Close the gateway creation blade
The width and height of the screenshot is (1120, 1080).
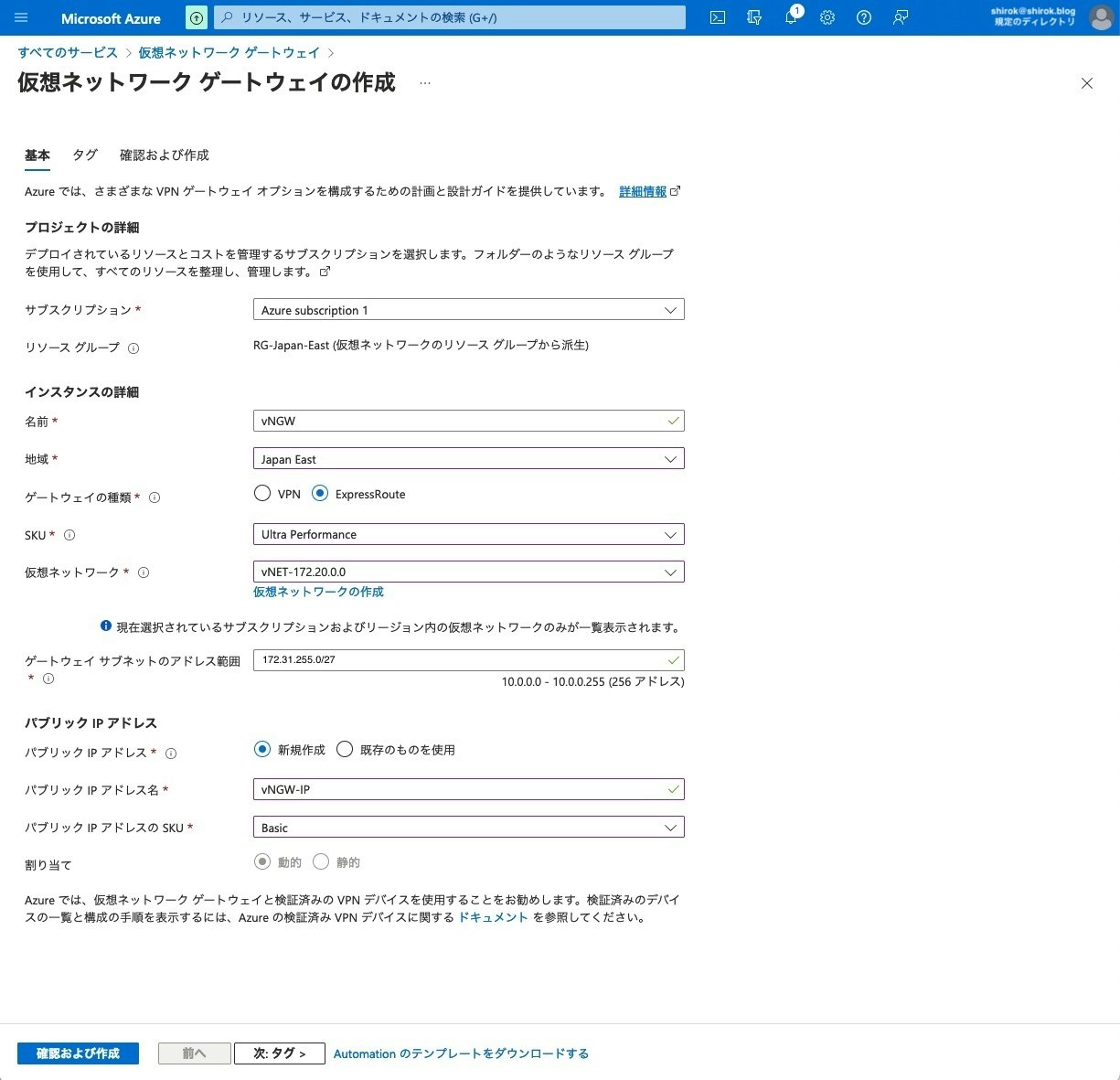[x=1086, y=83]
